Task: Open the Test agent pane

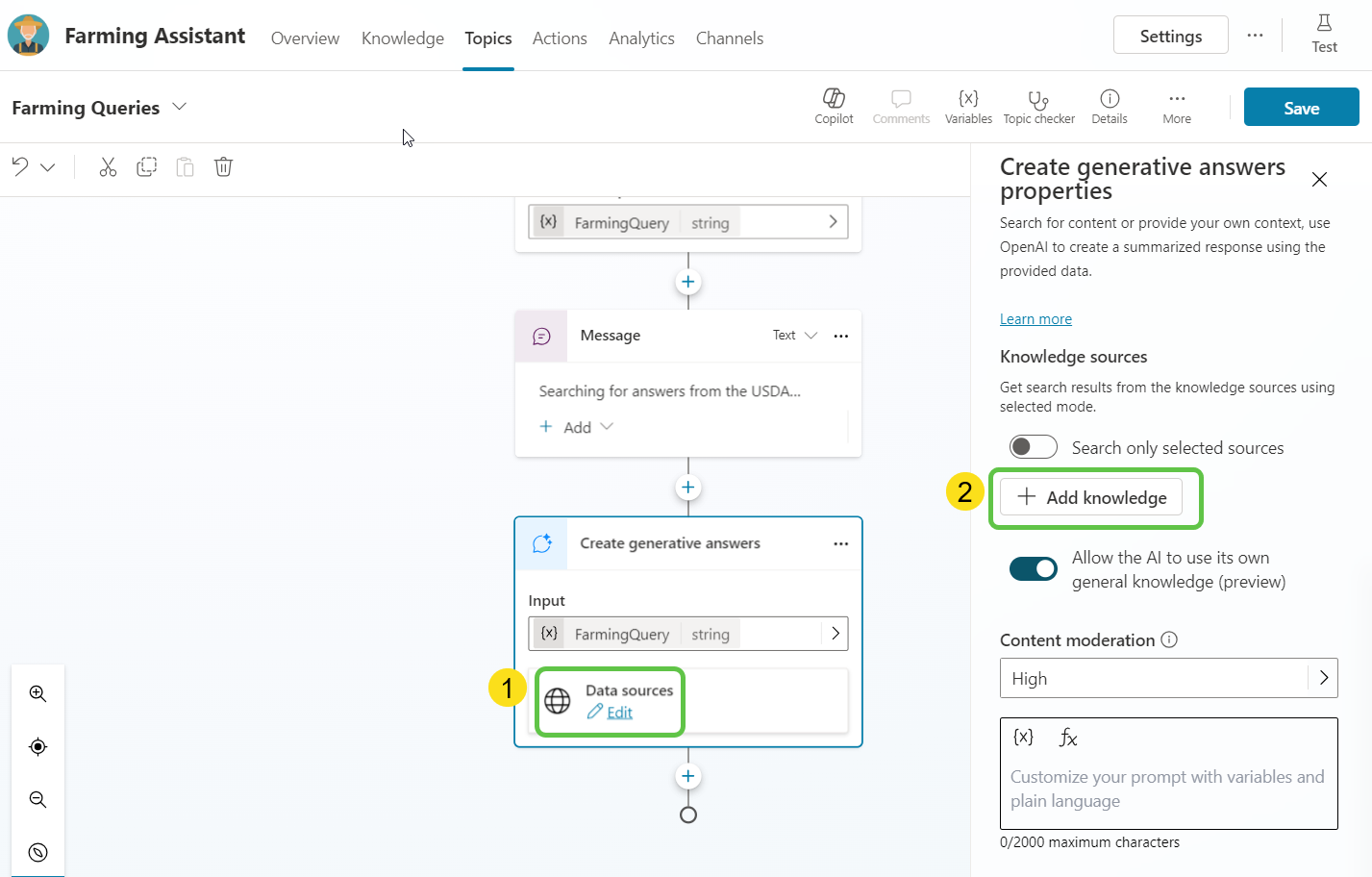Action: (1324, 35)
